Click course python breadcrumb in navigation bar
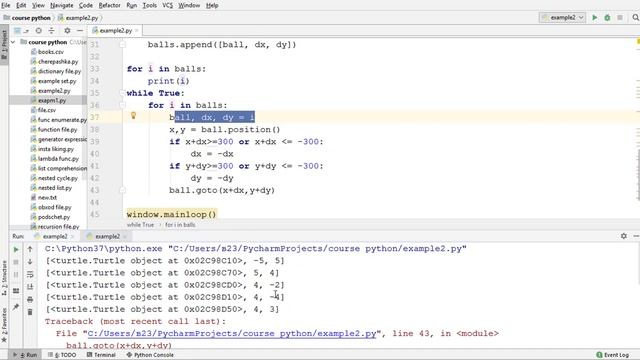Viewport: 640px width, 360px height. click(x=27, y=18)
